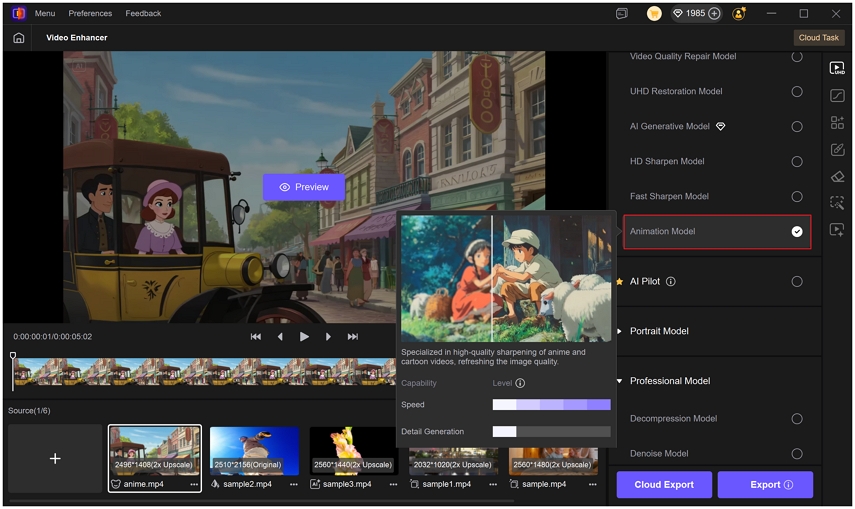
Task: Open more options for sample3.mp4
Action: click(x=393, y=484)
